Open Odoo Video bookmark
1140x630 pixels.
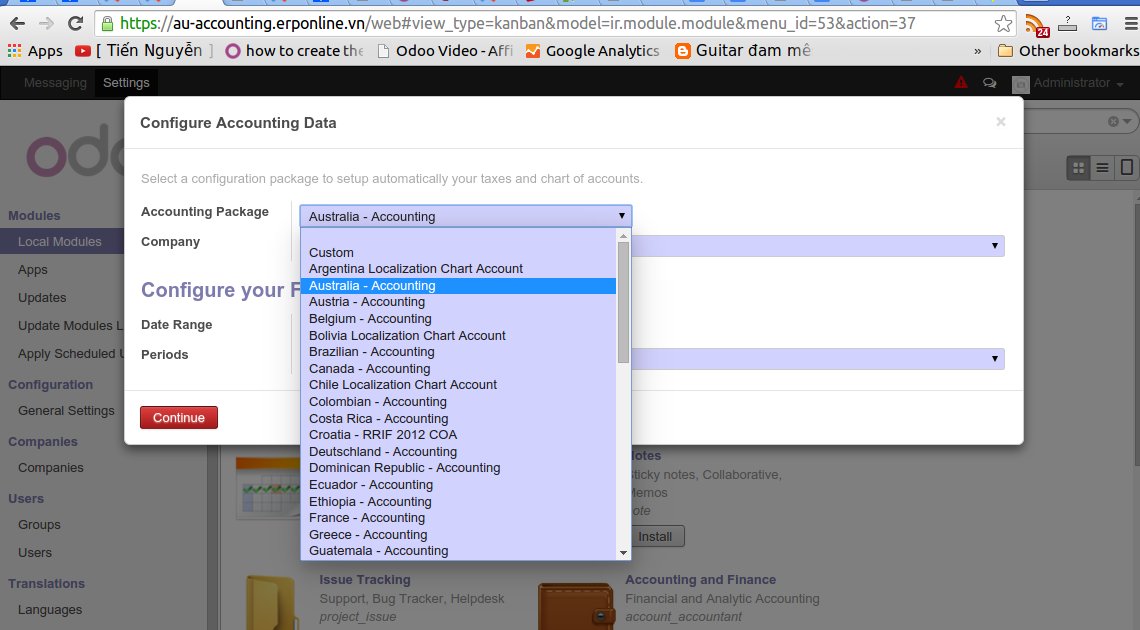[x=444, y=51]
